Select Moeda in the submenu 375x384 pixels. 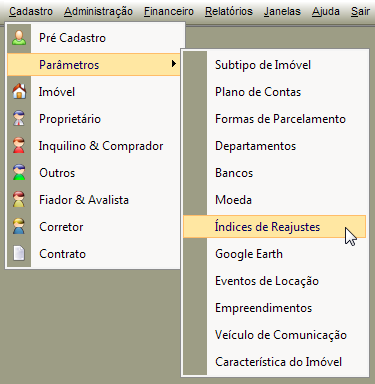coord(275,200)
